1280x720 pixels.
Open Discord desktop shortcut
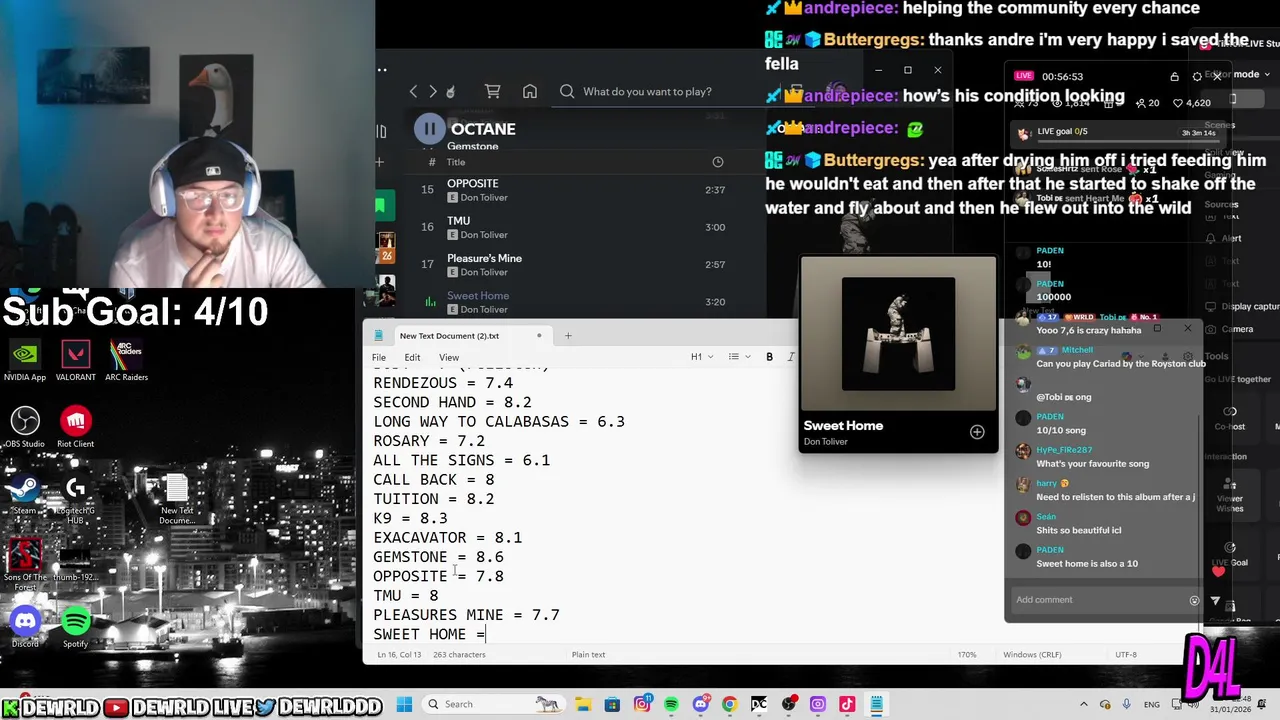tap(25, 628)
